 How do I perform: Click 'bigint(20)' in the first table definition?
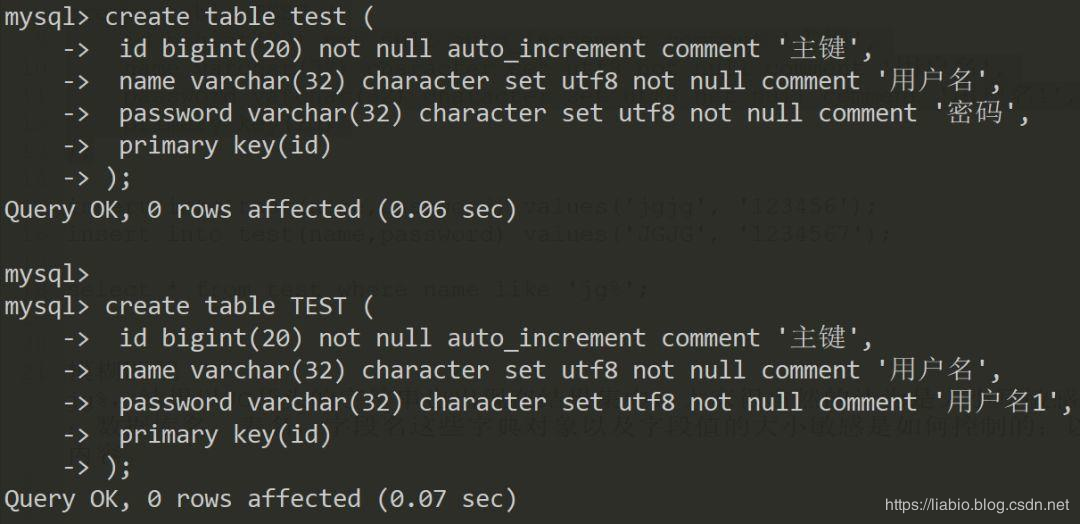pos(233,49)
